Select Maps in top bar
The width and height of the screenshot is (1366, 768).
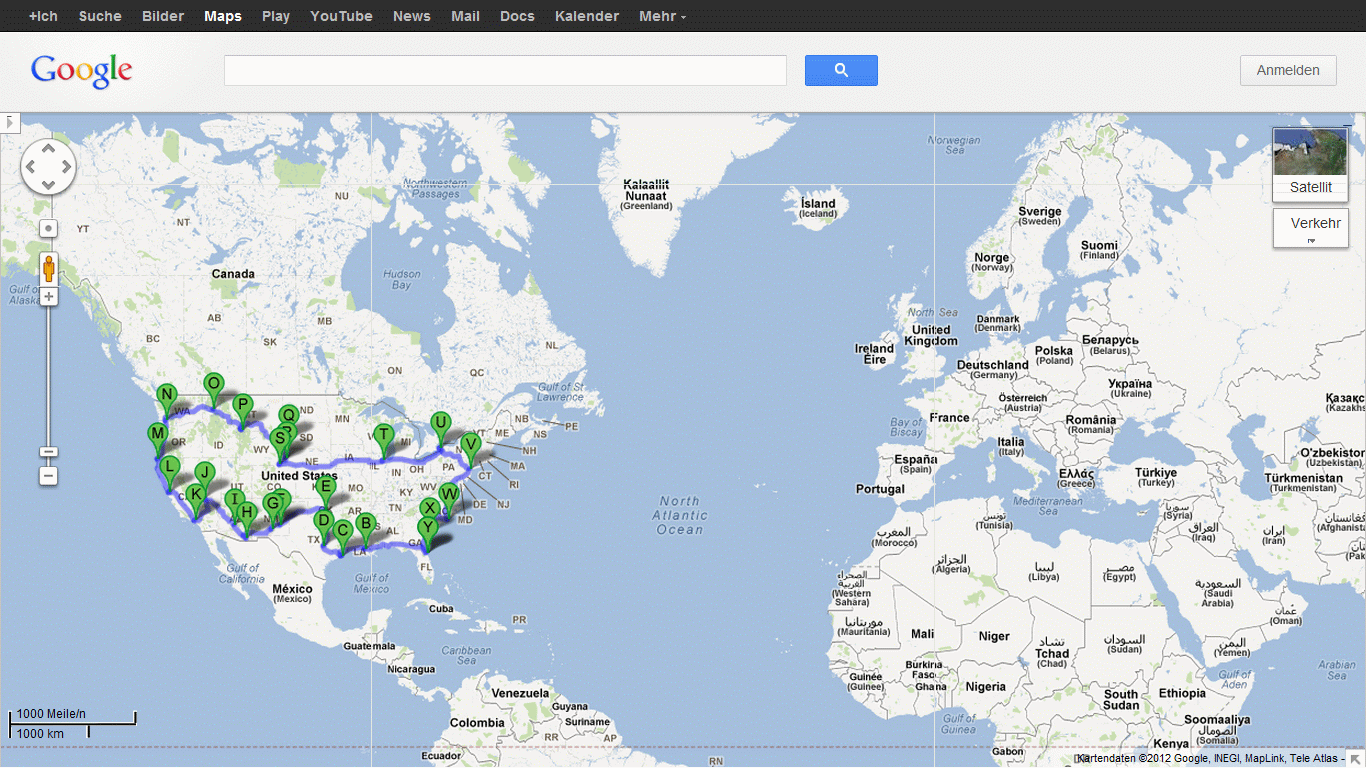223,16
